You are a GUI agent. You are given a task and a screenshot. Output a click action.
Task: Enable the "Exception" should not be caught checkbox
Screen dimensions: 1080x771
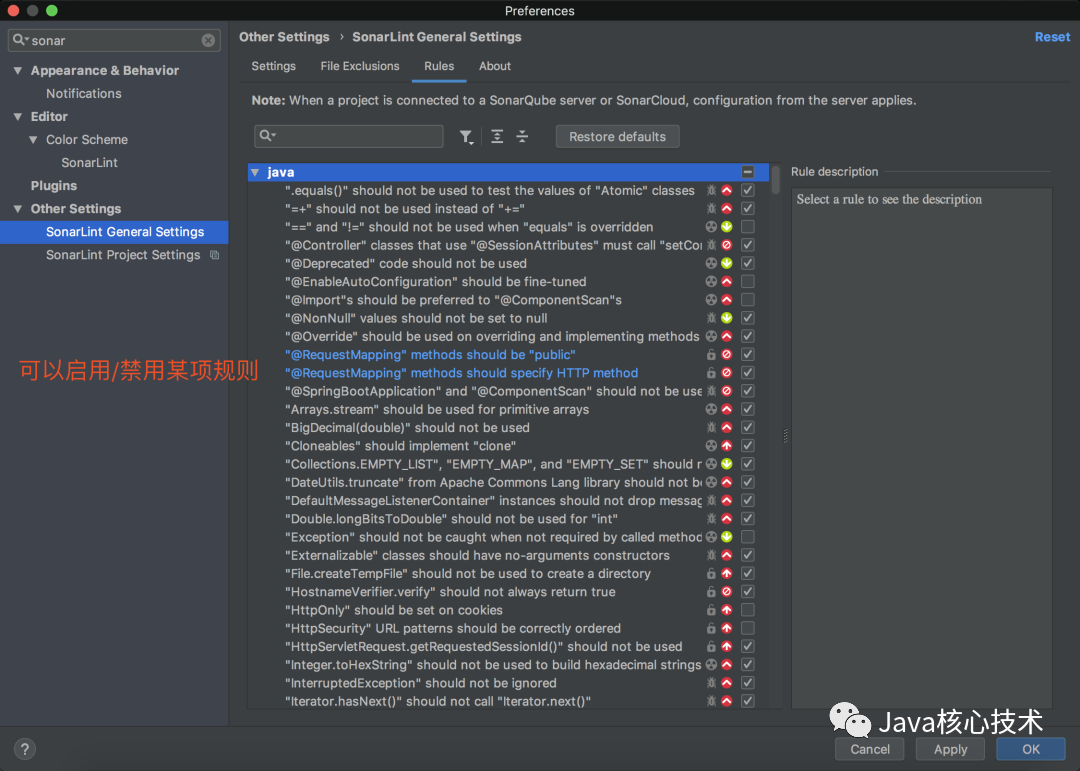tap(747, 537)
